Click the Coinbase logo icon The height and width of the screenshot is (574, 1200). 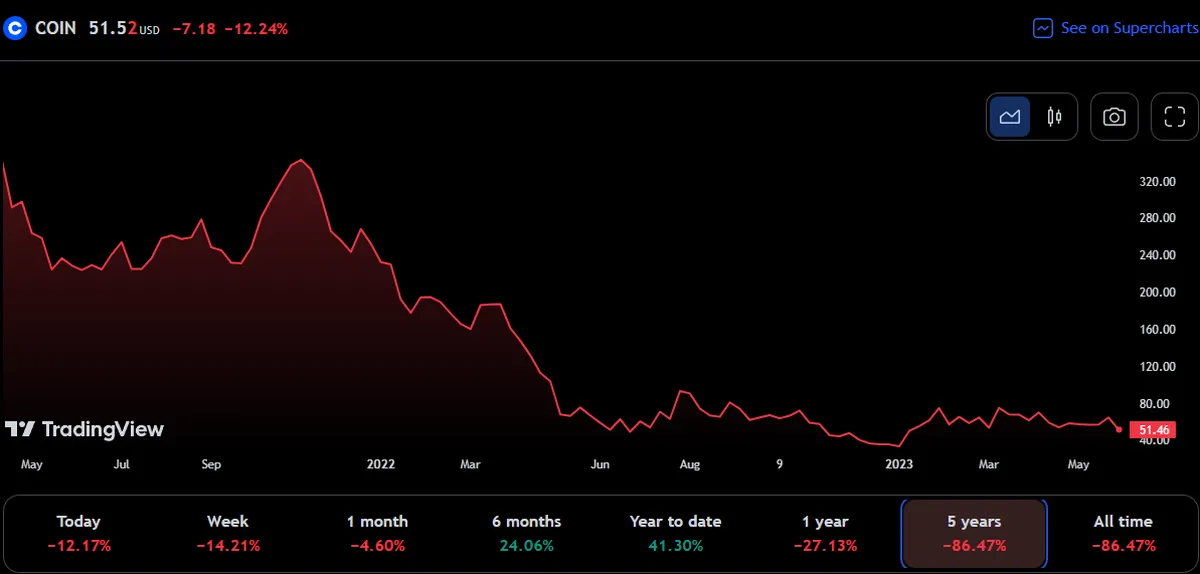(x=14, y=28)
